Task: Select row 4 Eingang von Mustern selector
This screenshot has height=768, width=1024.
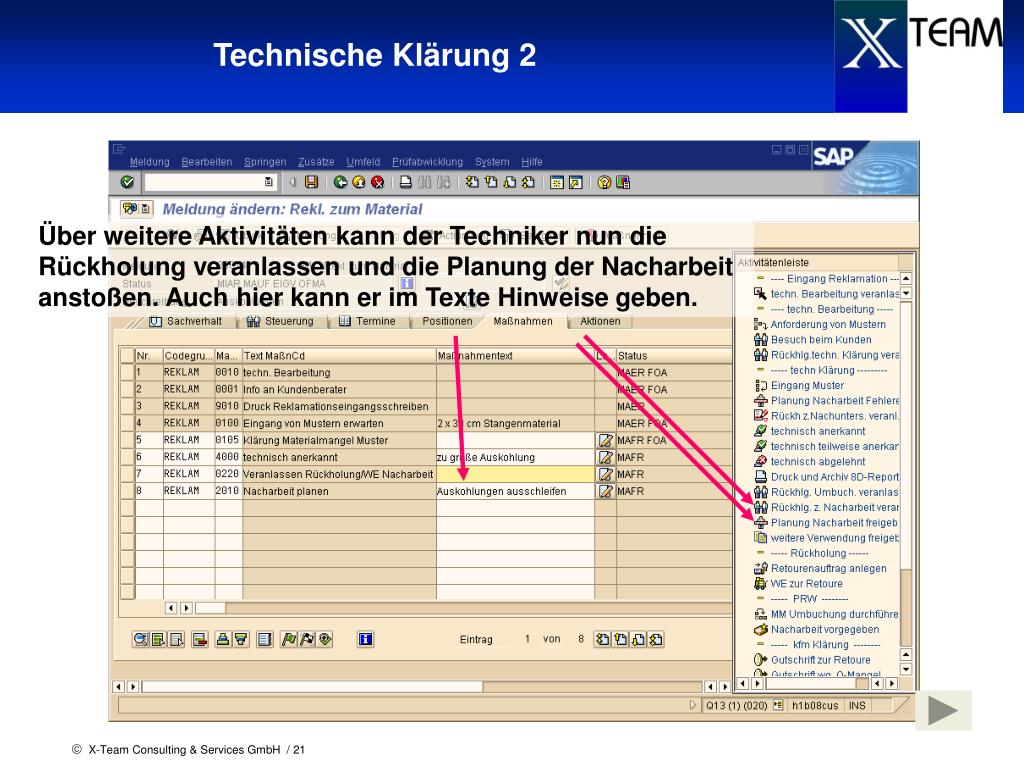Action: coord(127,423)
